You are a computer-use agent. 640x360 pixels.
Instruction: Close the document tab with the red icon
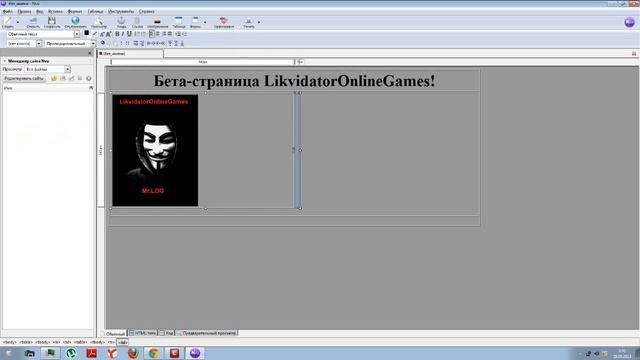pos(634,53)
